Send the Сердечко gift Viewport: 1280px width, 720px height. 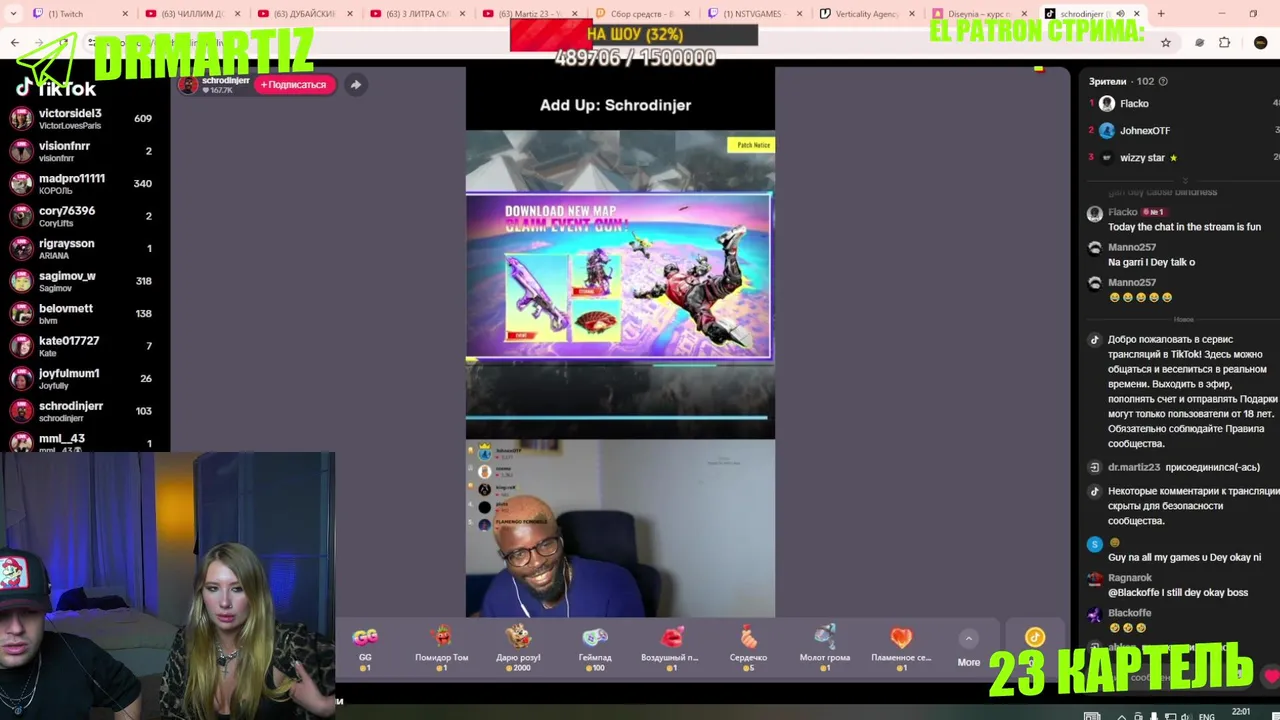748,647
